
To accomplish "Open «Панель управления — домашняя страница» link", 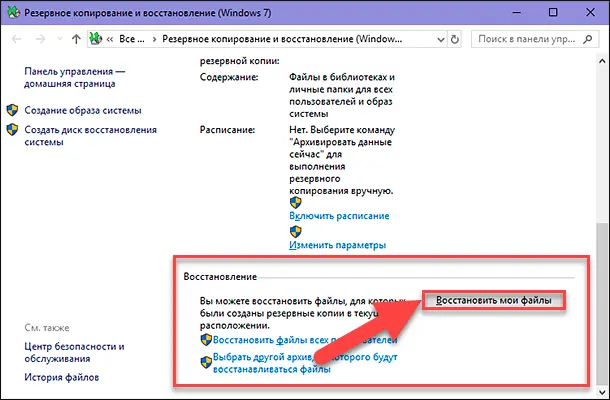I will click(75, 77).
